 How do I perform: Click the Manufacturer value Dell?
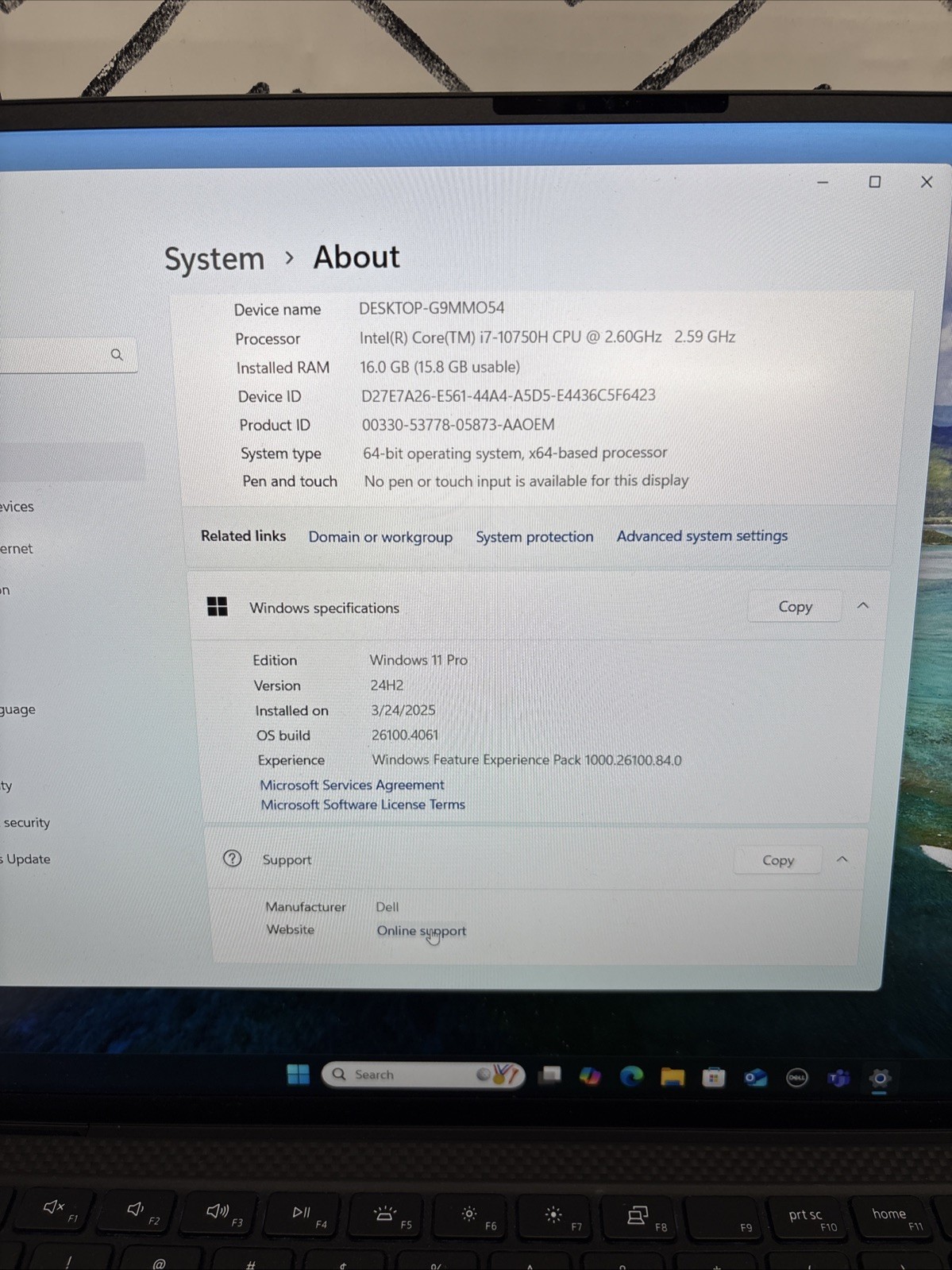click(387, 907)
